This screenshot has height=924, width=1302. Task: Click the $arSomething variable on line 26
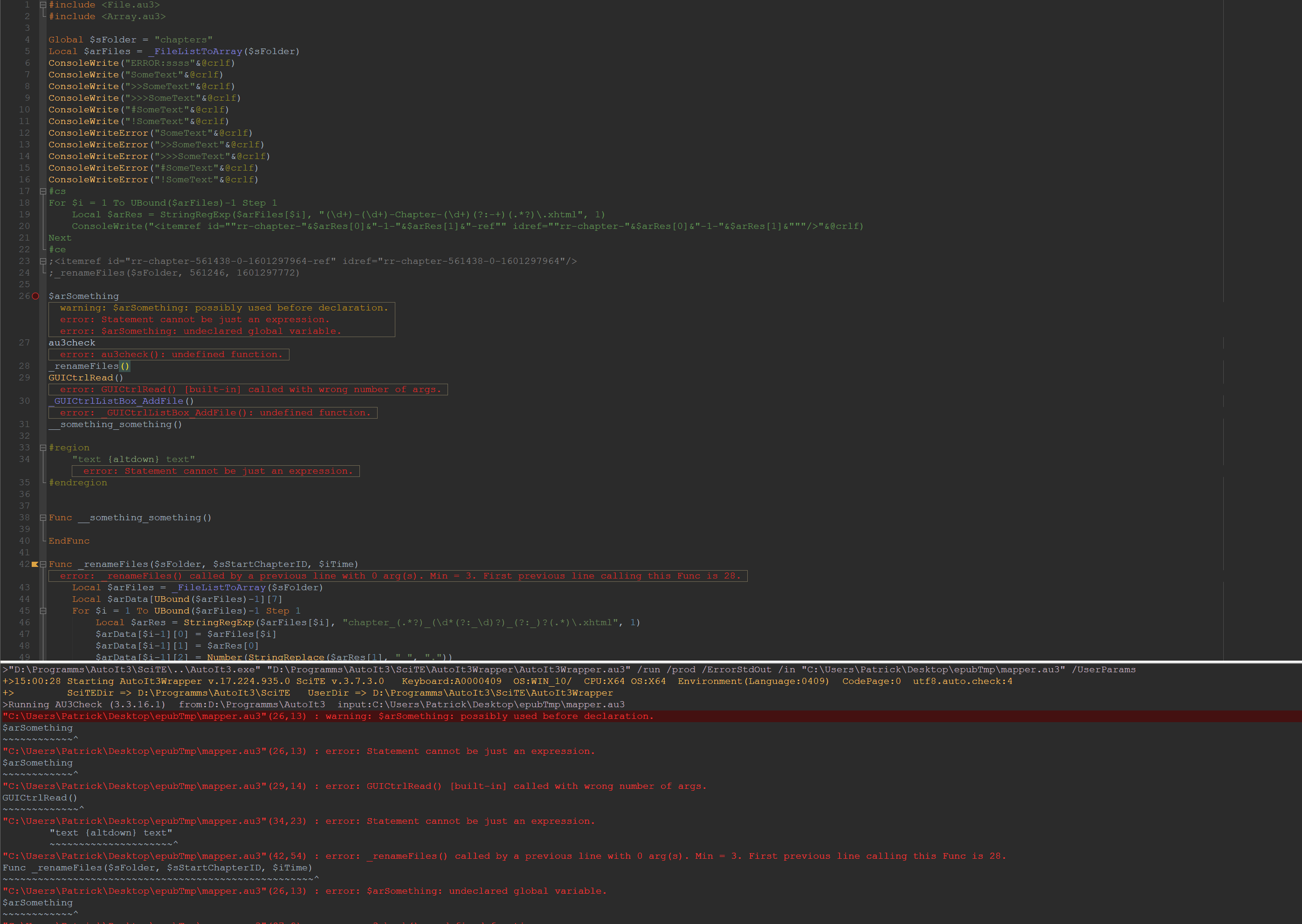(83, 297)
